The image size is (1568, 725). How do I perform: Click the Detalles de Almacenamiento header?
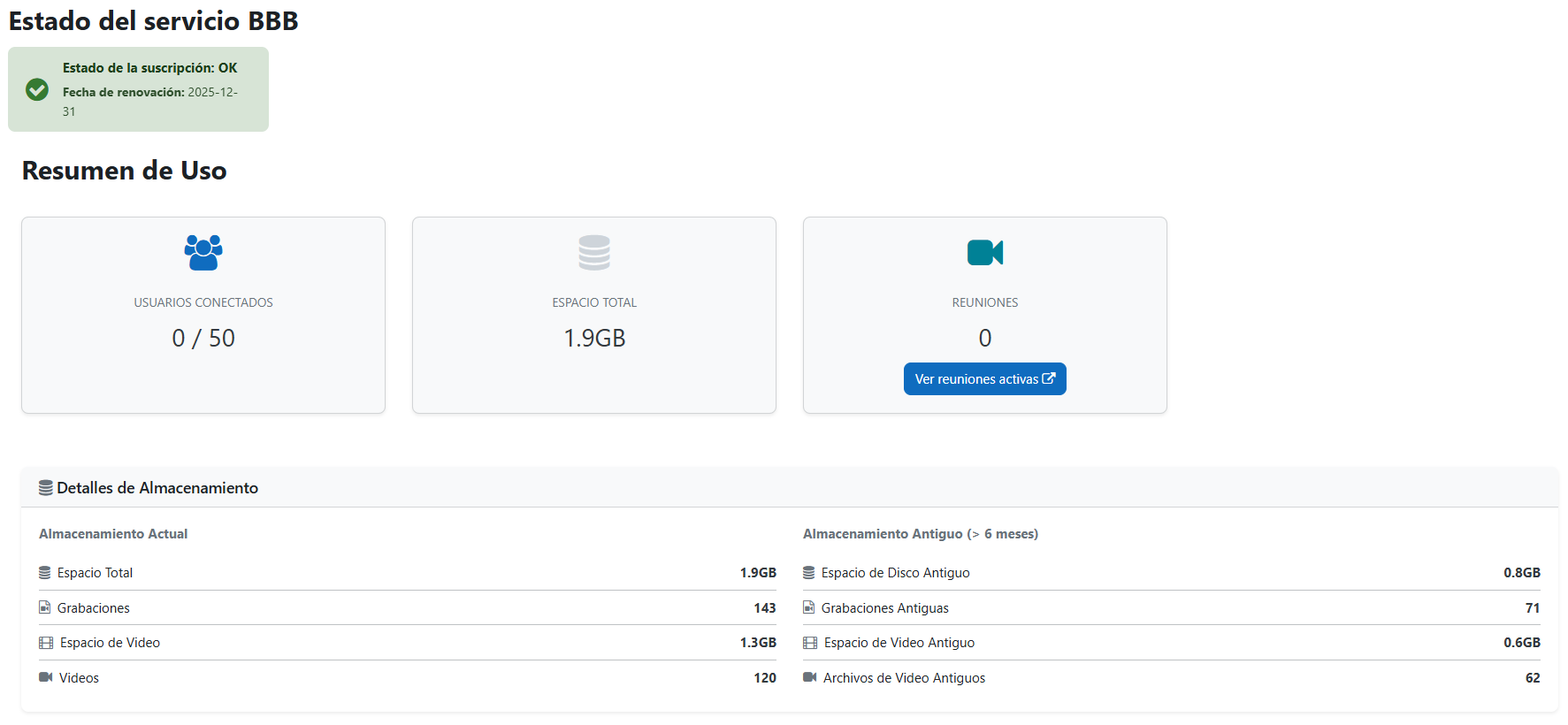click(x=157, y=488)
